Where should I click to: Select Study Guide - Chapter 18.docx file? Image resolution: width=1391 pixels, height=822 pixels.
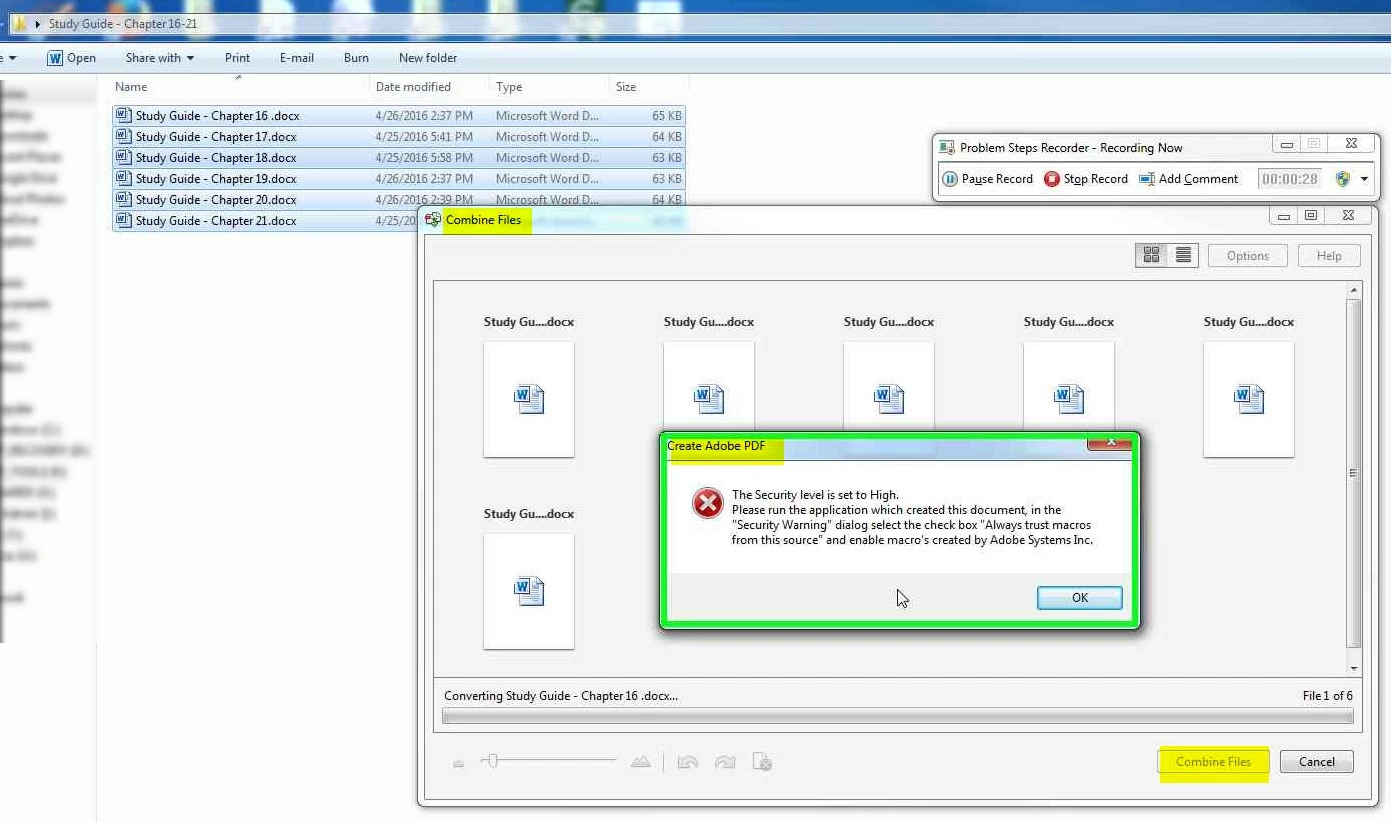point(399,158)
